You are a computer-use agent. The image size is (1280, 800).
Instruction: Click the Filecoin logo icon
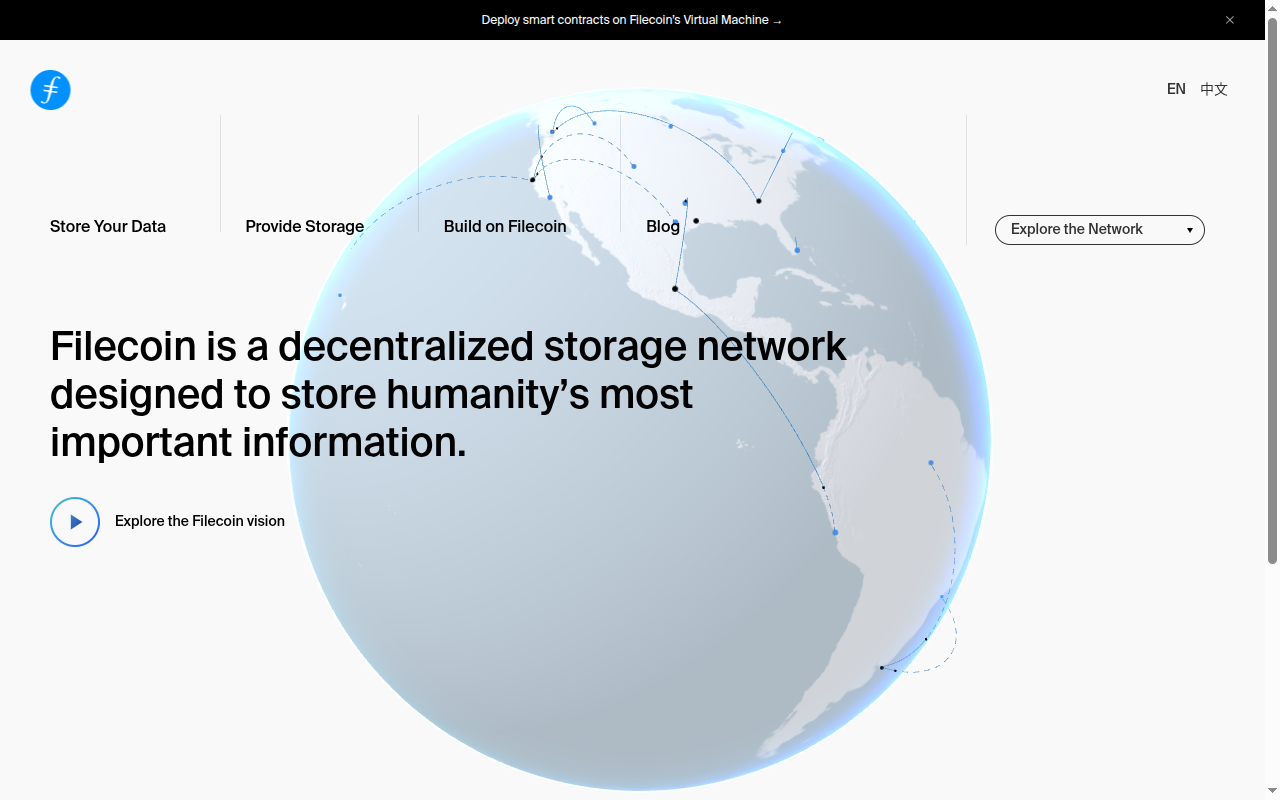(50, 90)
